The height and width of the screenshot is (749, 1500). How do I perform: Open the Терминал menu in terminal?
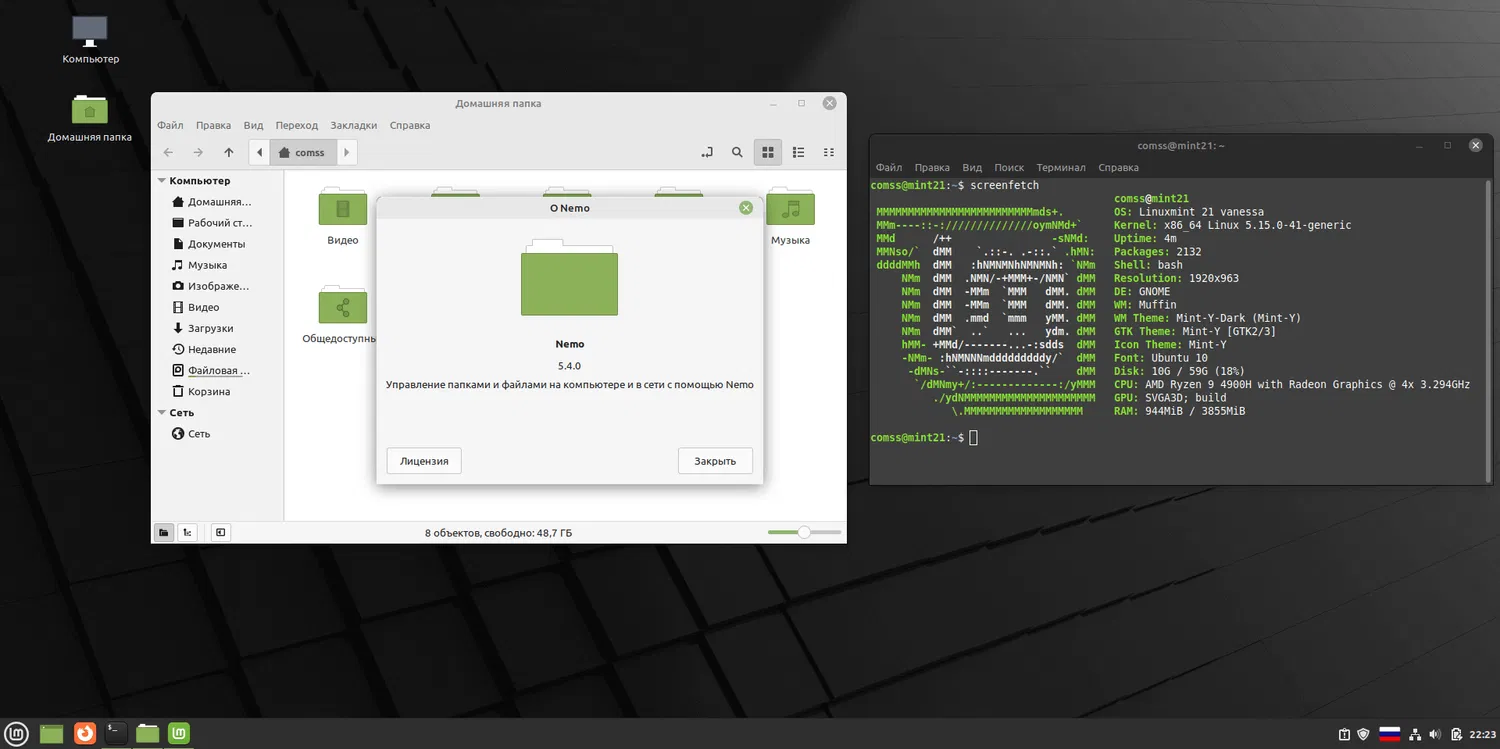click(1061, 168)
